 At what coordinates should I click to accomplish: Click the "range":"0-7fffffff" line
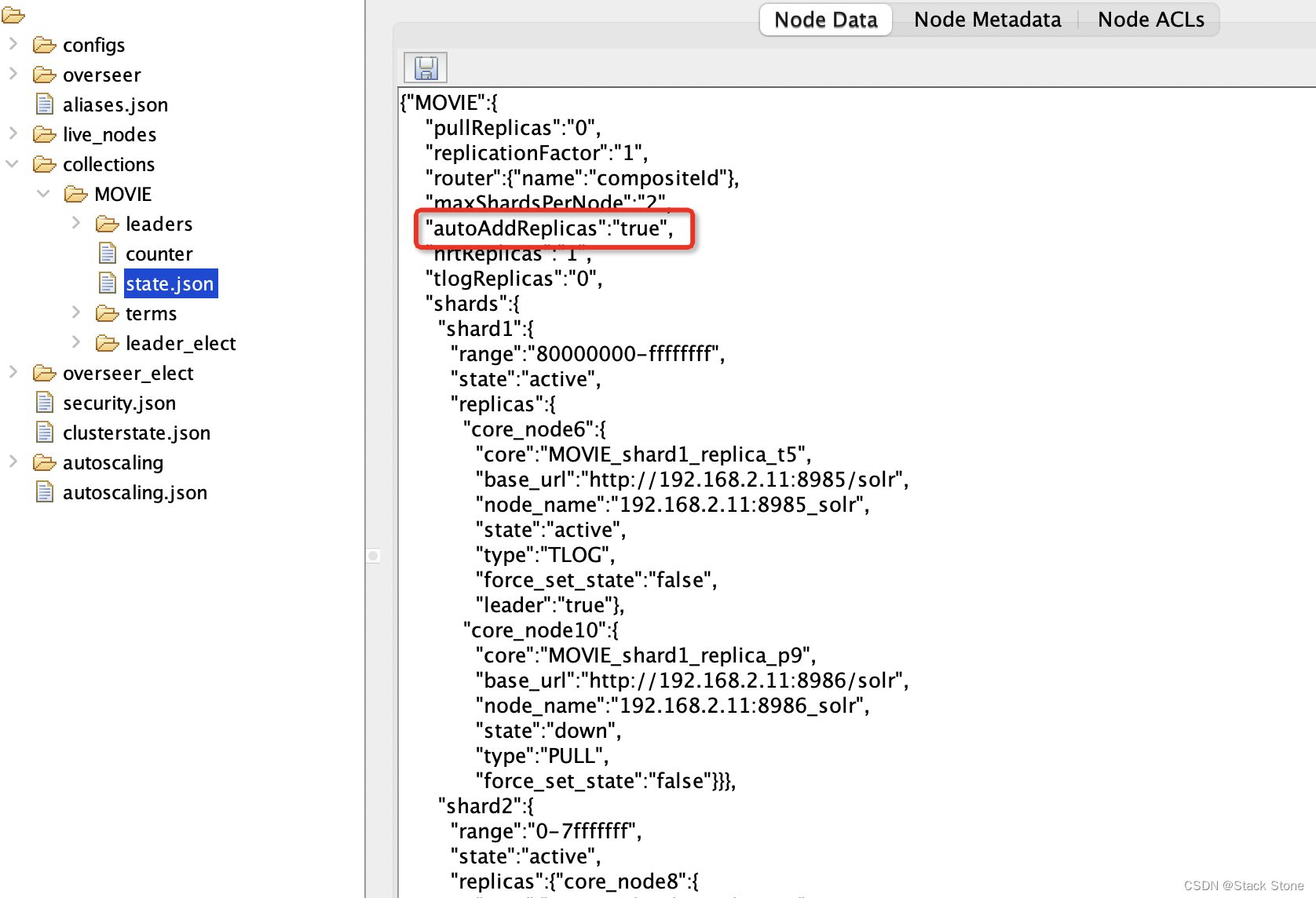pos(546,831)
